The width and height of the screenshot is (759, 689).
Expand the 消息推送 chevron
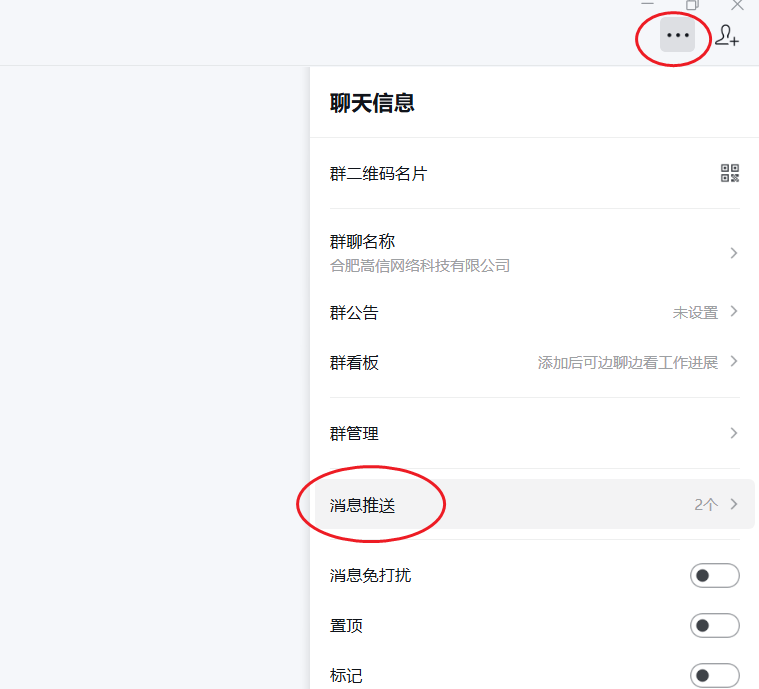click(734, 504)
